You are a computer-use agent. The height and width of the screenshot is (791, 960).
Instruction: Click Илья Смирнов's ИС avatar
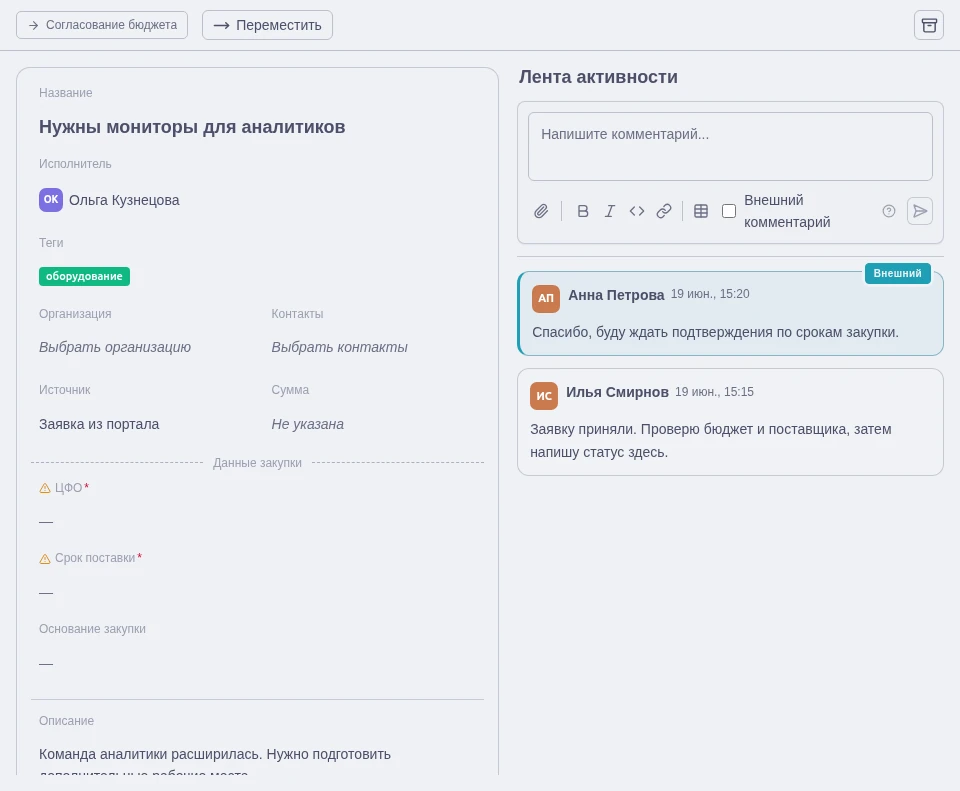coord(544,396)
